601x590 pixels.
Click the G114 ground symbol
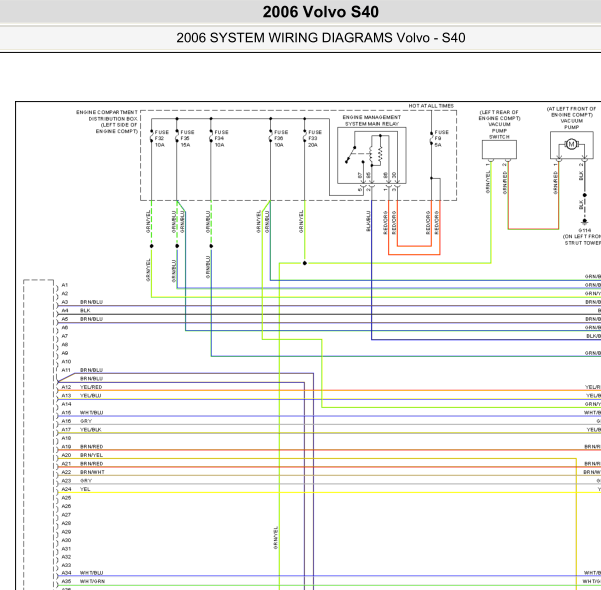tap(585, 222)
